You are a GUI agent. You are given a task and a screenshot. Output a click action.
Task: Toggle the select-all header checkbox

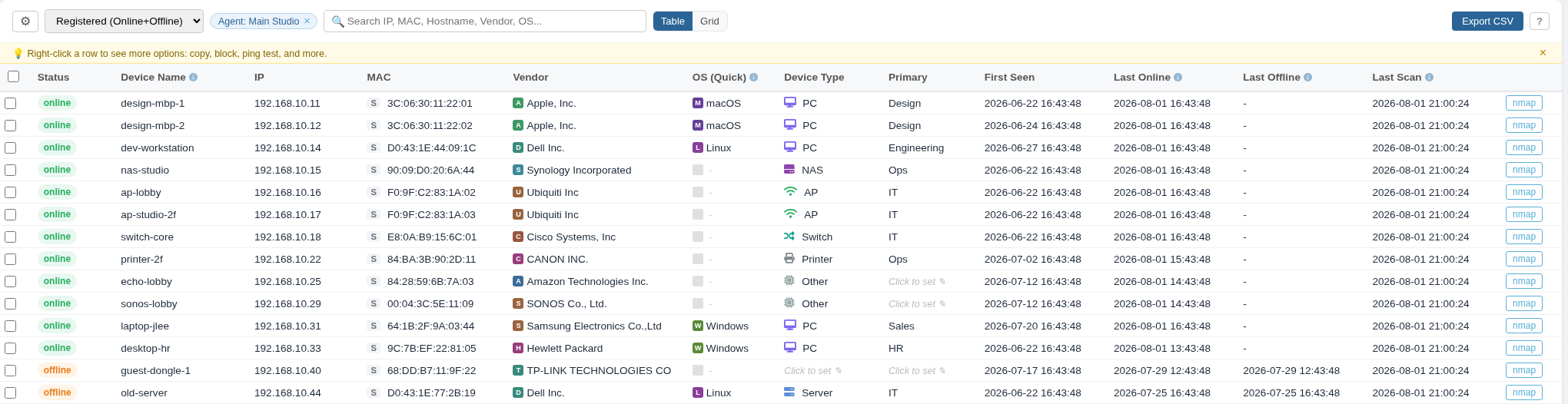[x=13, y=76]
